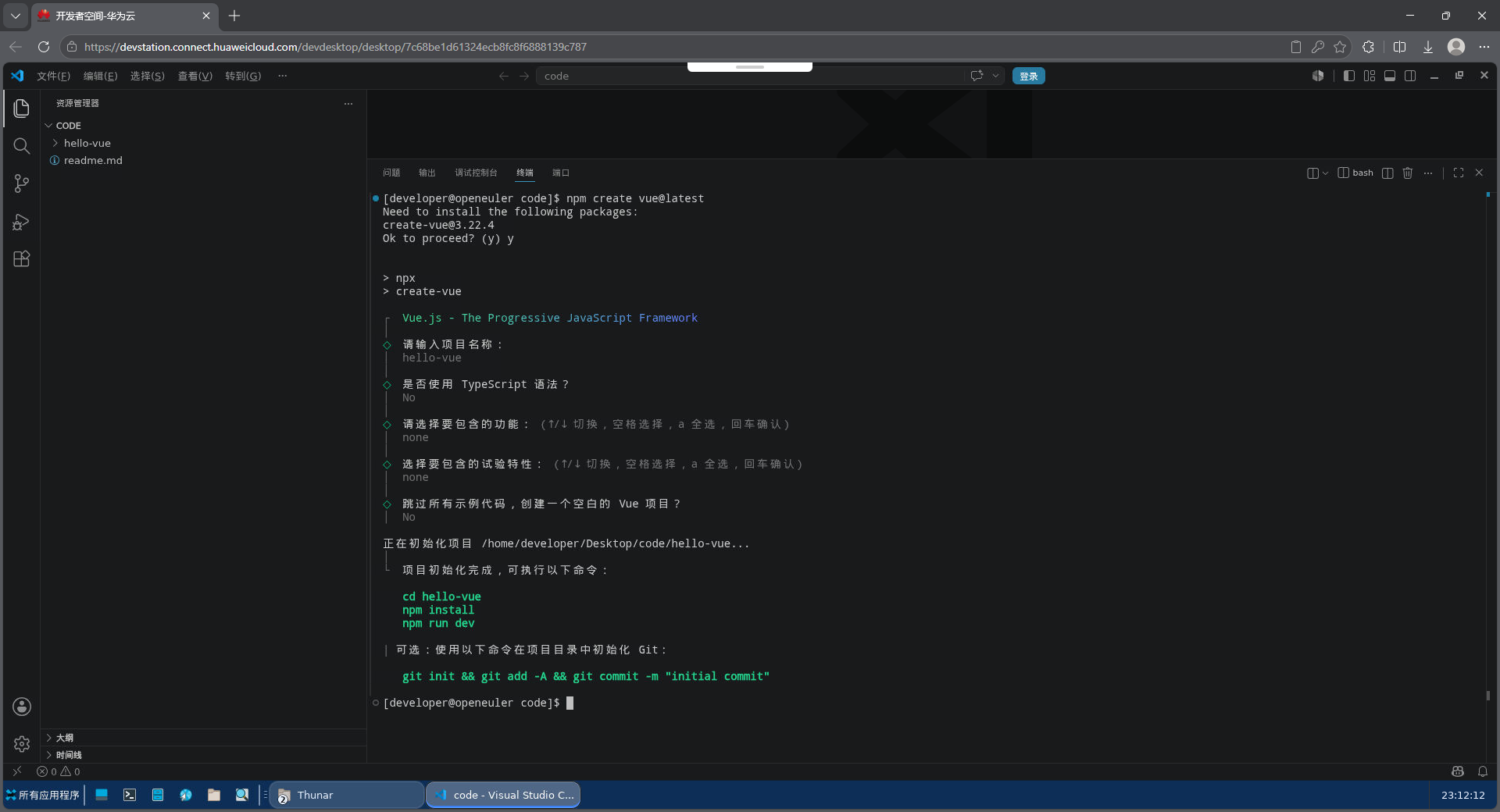Screen dimensions: 1500x812
Task: Select the bash terminal instance
Action: tap(1355, 173)
